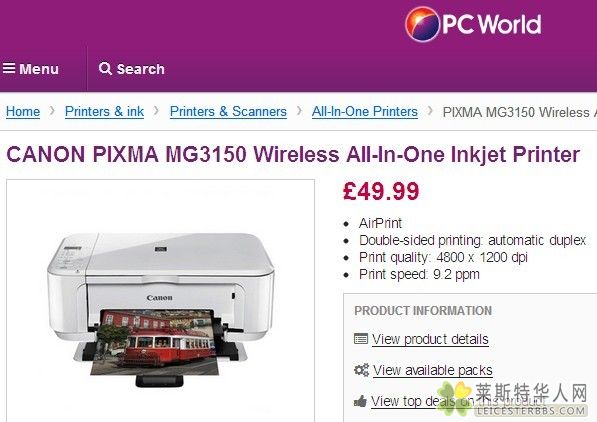
Task: Open Printers & Scanners breadcrumb
Action: [x=228, y=112]
